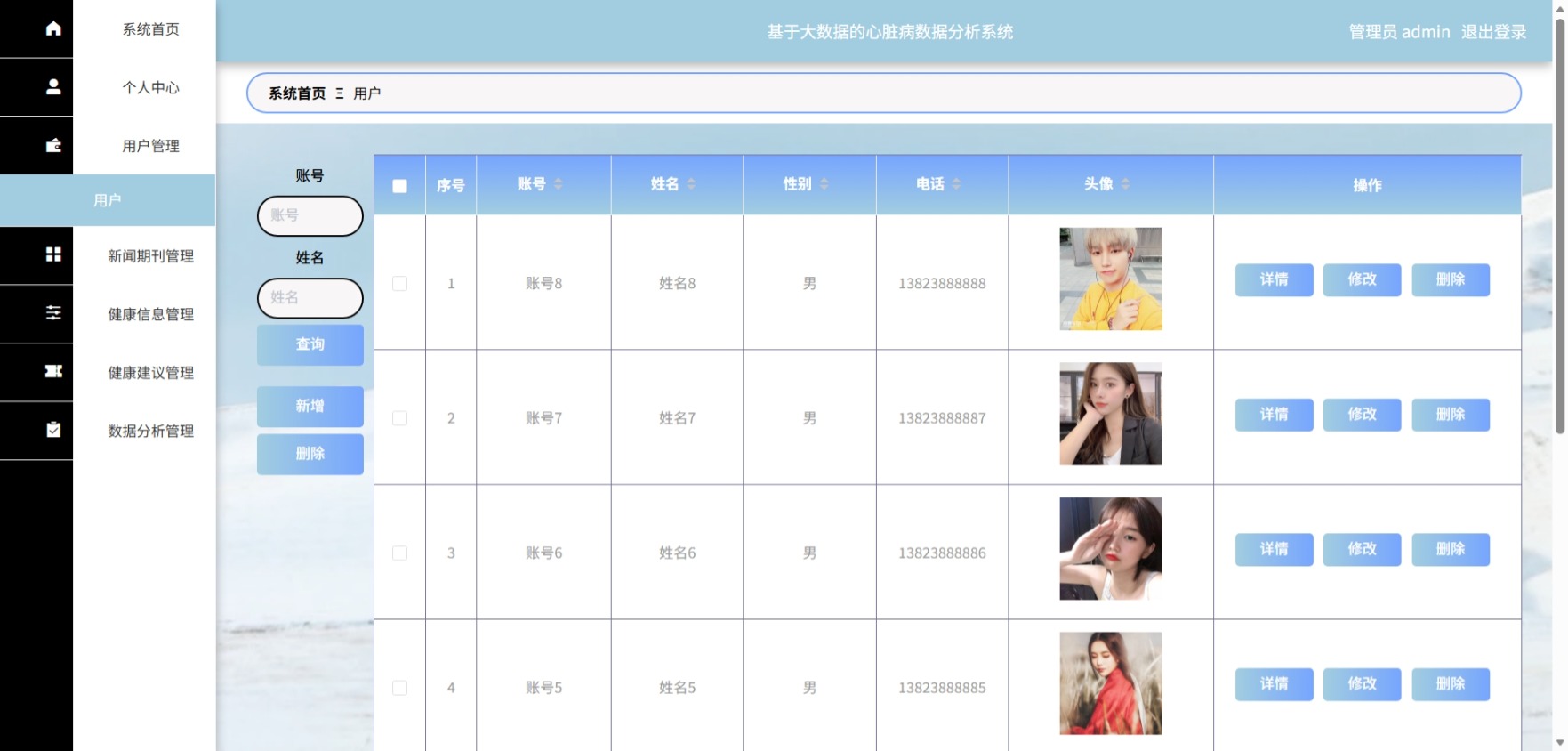The height and width of the screenshot is (751, 1568).
Task: Click the 操作 column header
Action: click(x=1367, y=185)
